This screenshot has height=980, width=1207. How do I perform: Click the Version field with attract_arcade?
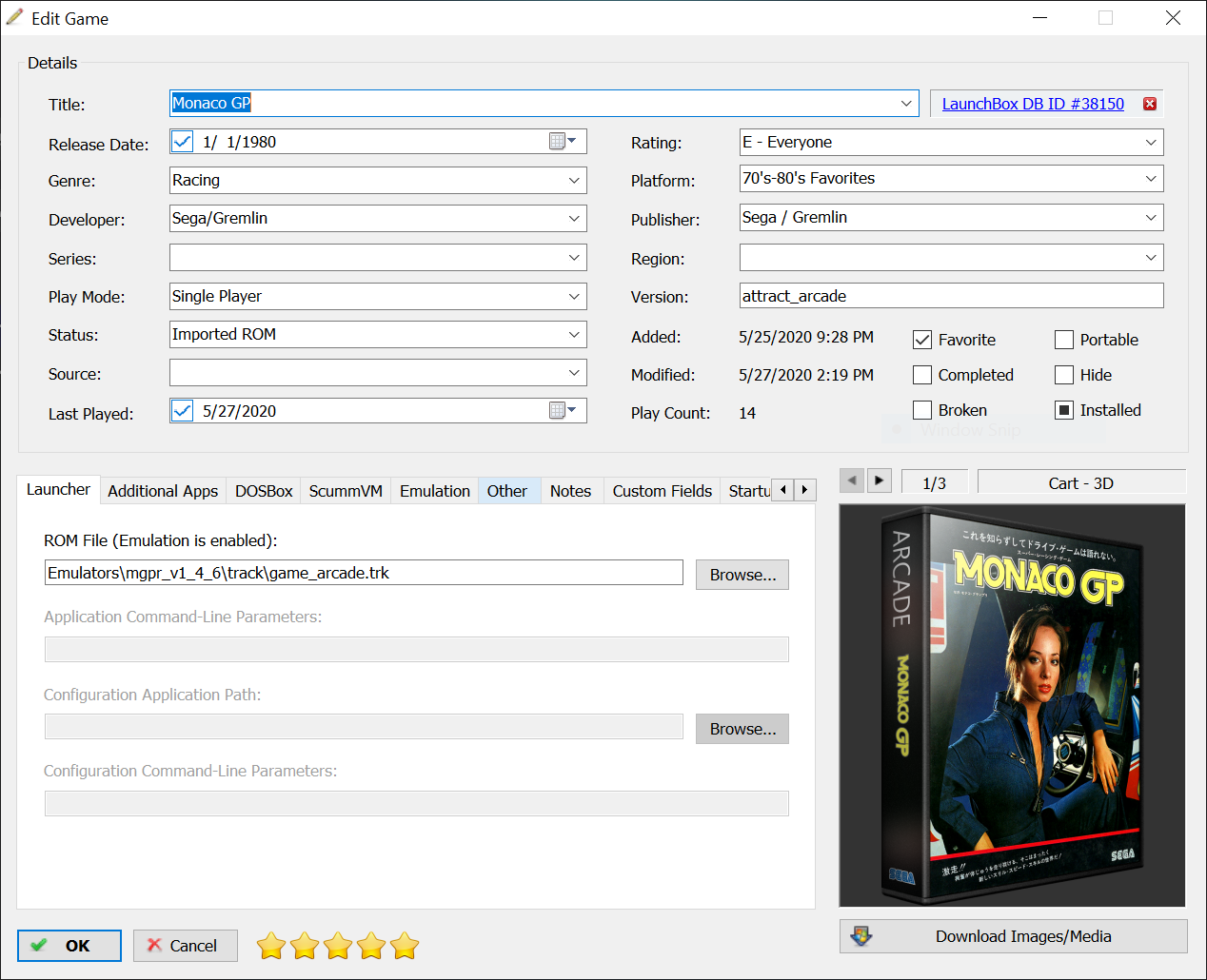[951, 296]
